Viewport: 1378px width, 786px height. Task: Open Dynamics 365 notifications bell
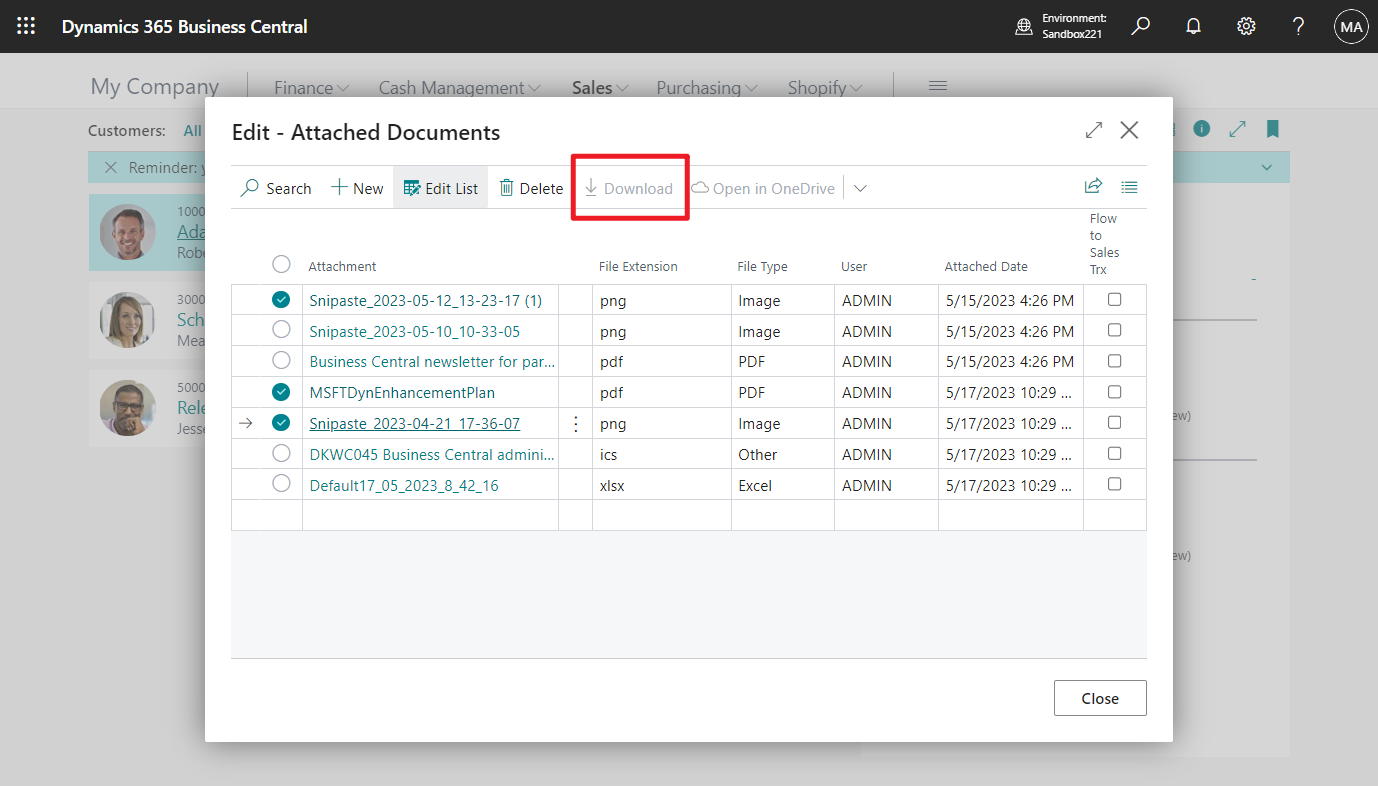point(1193,26)
